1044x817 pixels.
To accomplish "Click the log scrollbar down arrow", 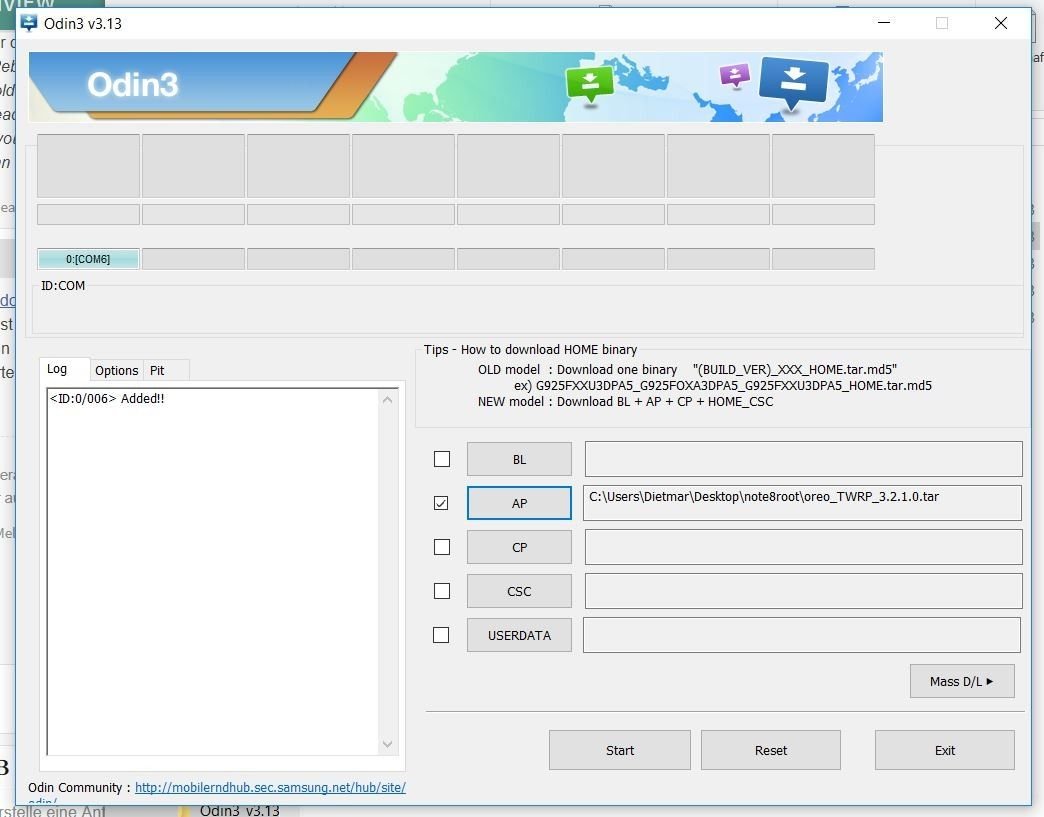I will (388, 744).
